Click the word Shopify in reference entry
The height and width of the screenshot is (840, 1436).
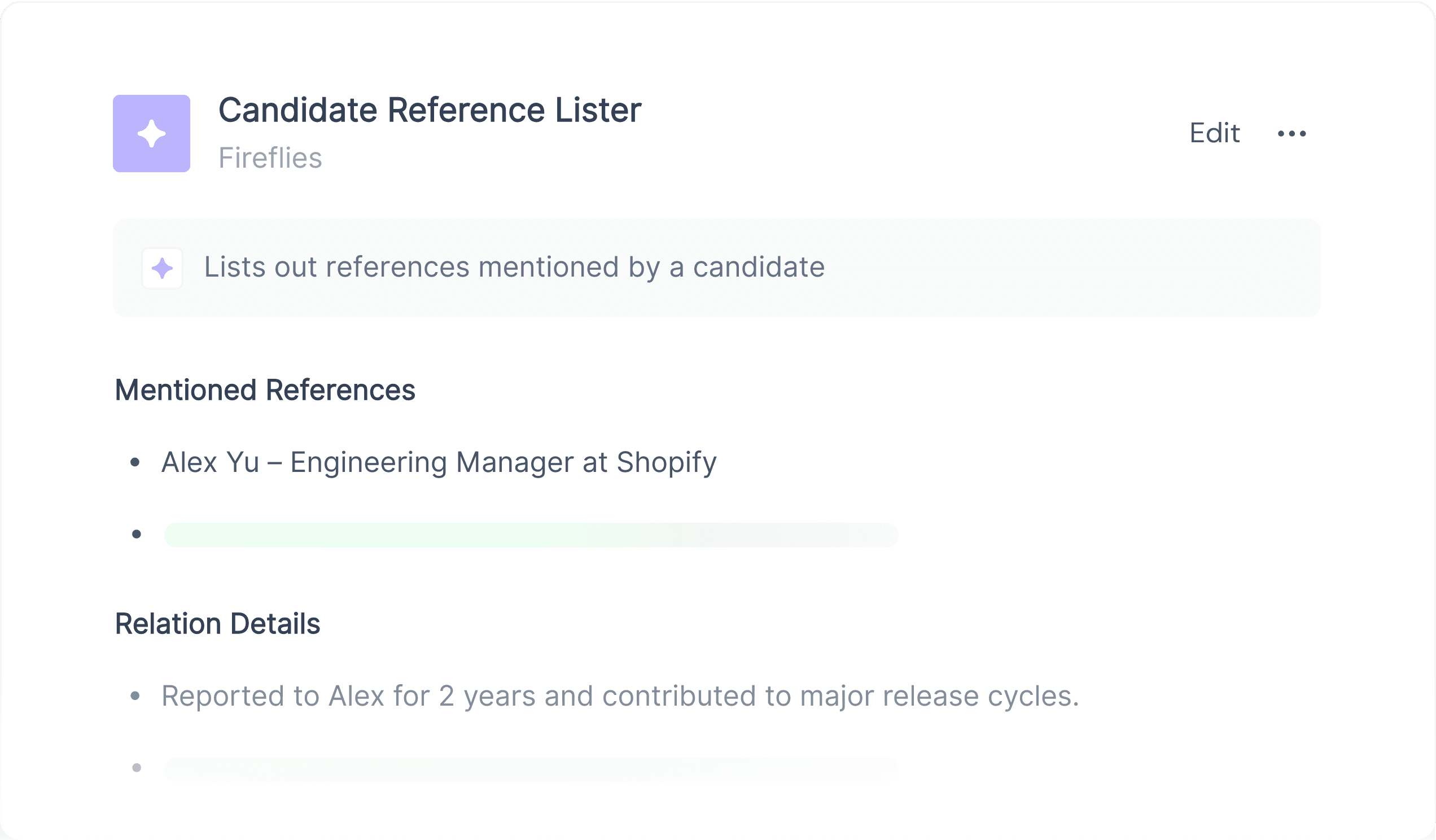pyautogui.click(x=667, y=462)
